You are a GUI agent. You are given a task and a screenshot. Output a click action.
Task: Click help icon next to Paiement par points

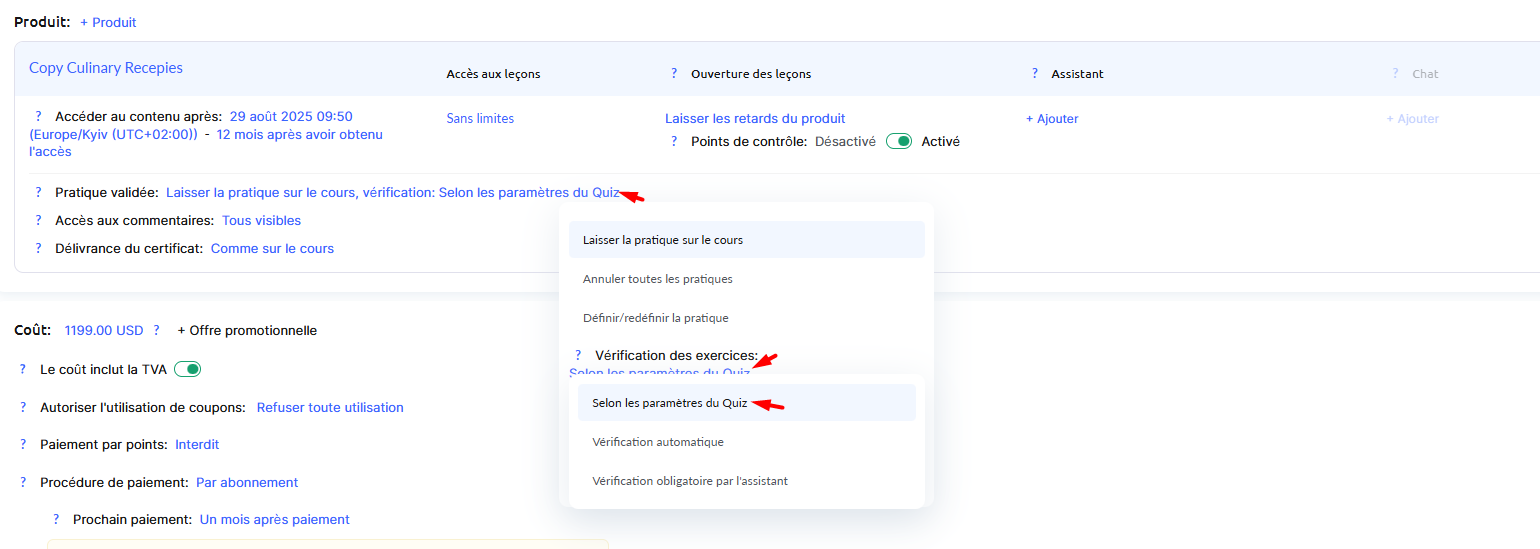point(23,445)
